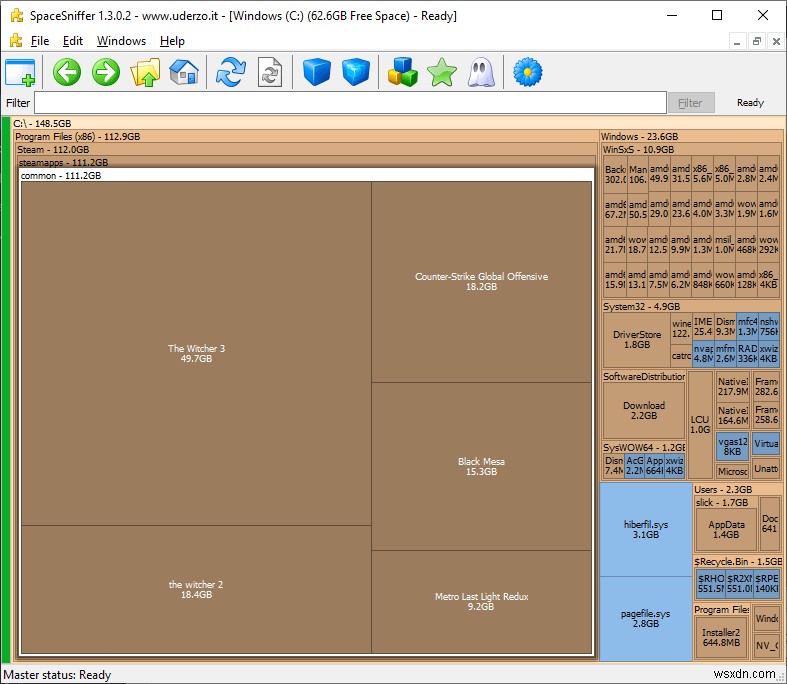This screenshot has width=787, height=684.
Task: Click into the Filter text field
Action: click(350, 103)
